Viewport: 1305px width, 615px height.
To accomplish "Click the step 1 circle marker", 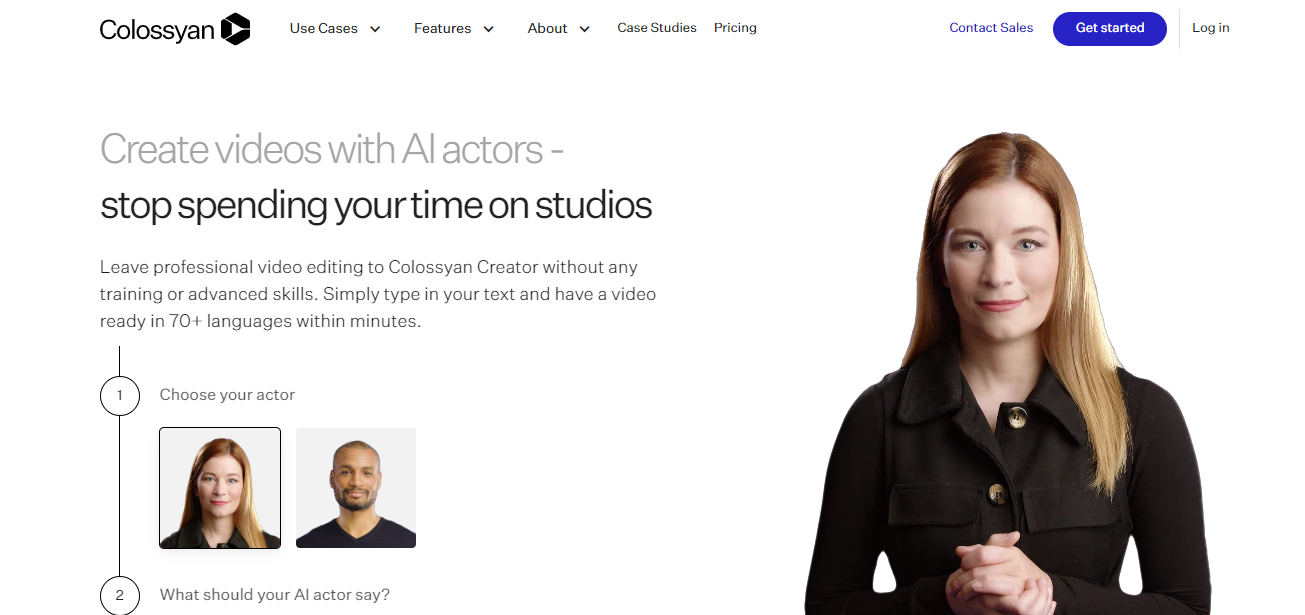I will click(x=120, y=395).
